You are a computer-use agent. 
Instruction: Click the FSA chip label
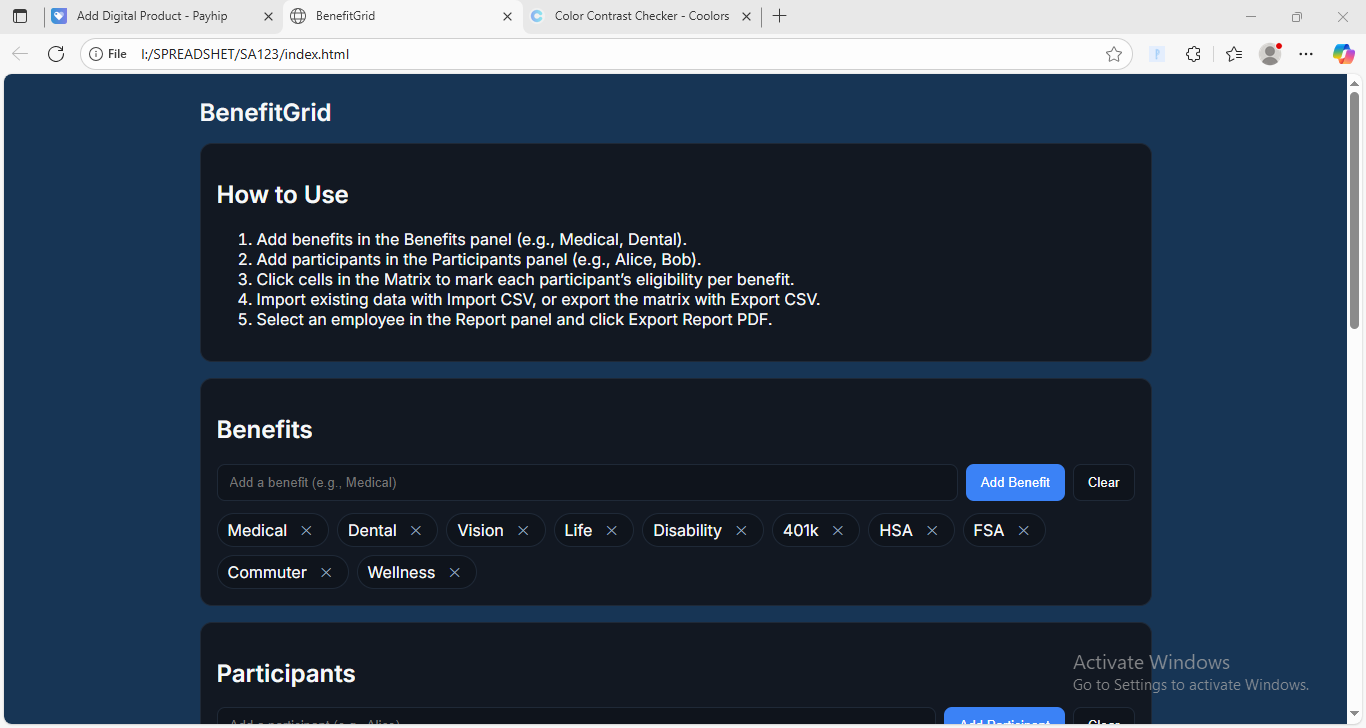click(988, 531)
